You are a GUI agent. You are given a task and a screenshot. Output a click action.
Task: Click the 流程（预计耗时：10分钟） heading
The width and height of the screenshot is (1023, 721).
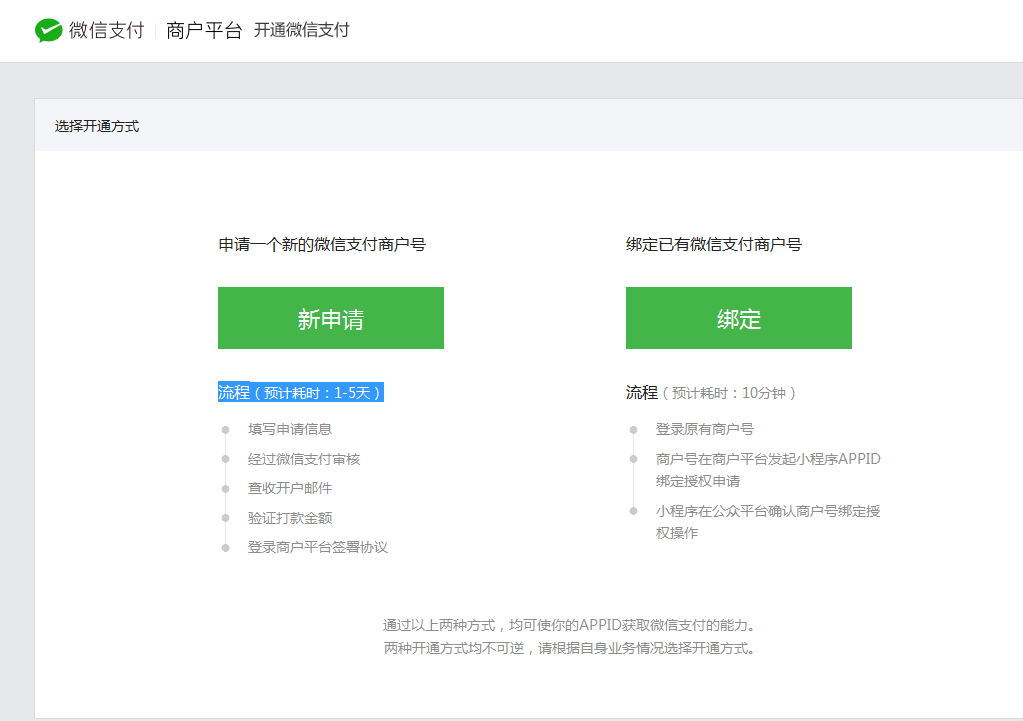pyautogui.click(x=711, y=392)
